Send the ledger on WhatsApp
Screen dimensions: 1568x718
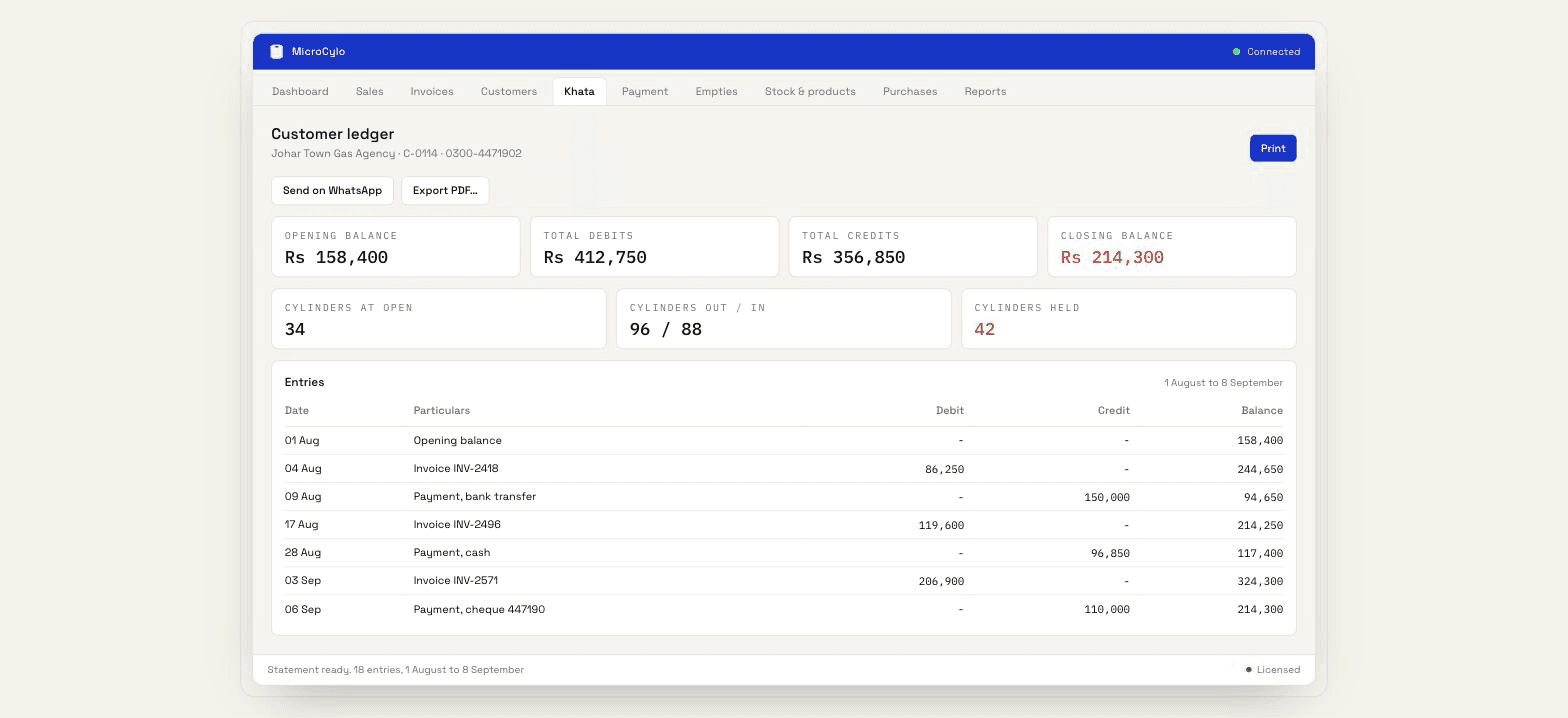[332, 190]
